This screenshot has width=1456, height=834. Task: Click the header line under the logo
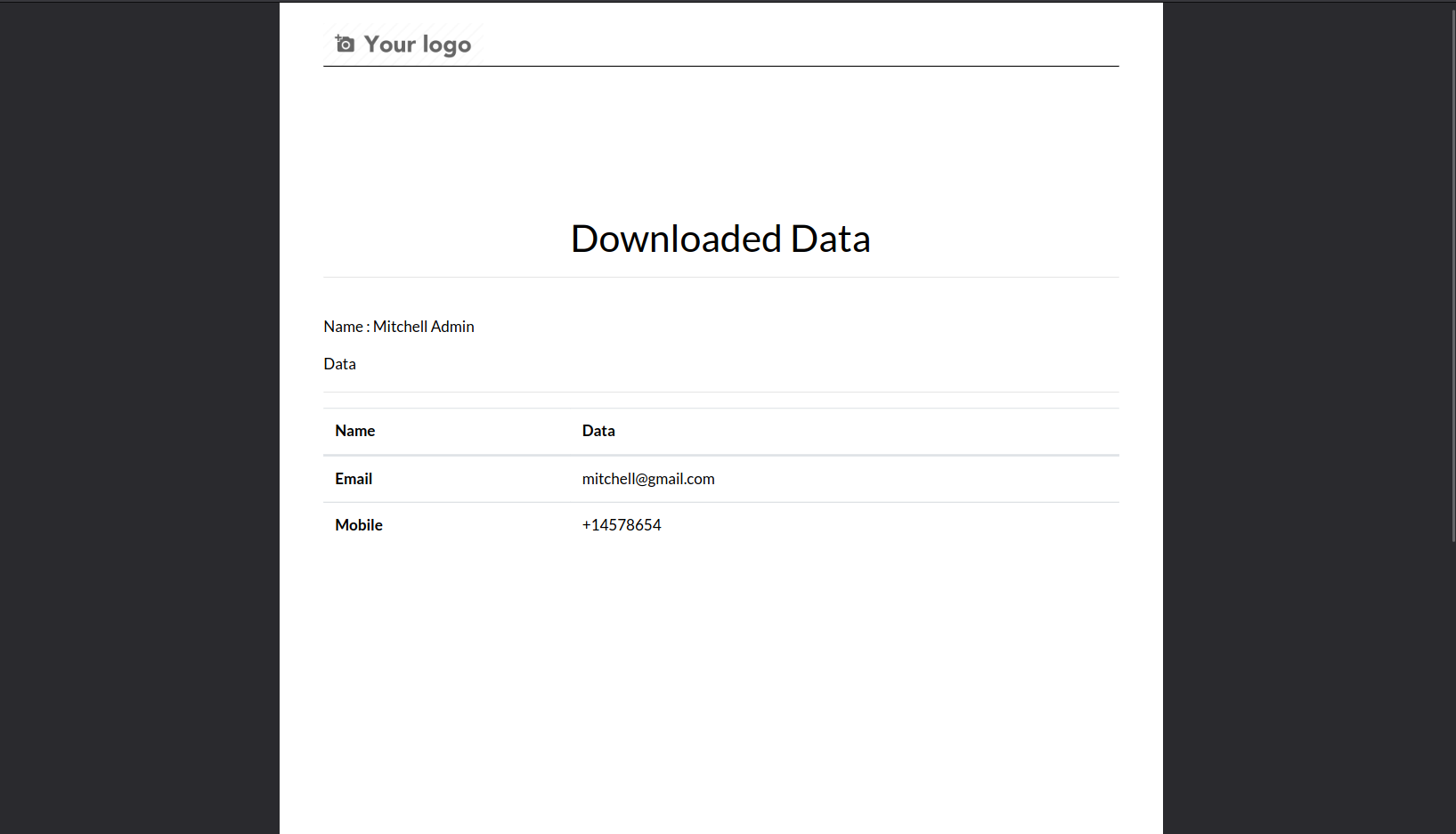tap(720, 66)
